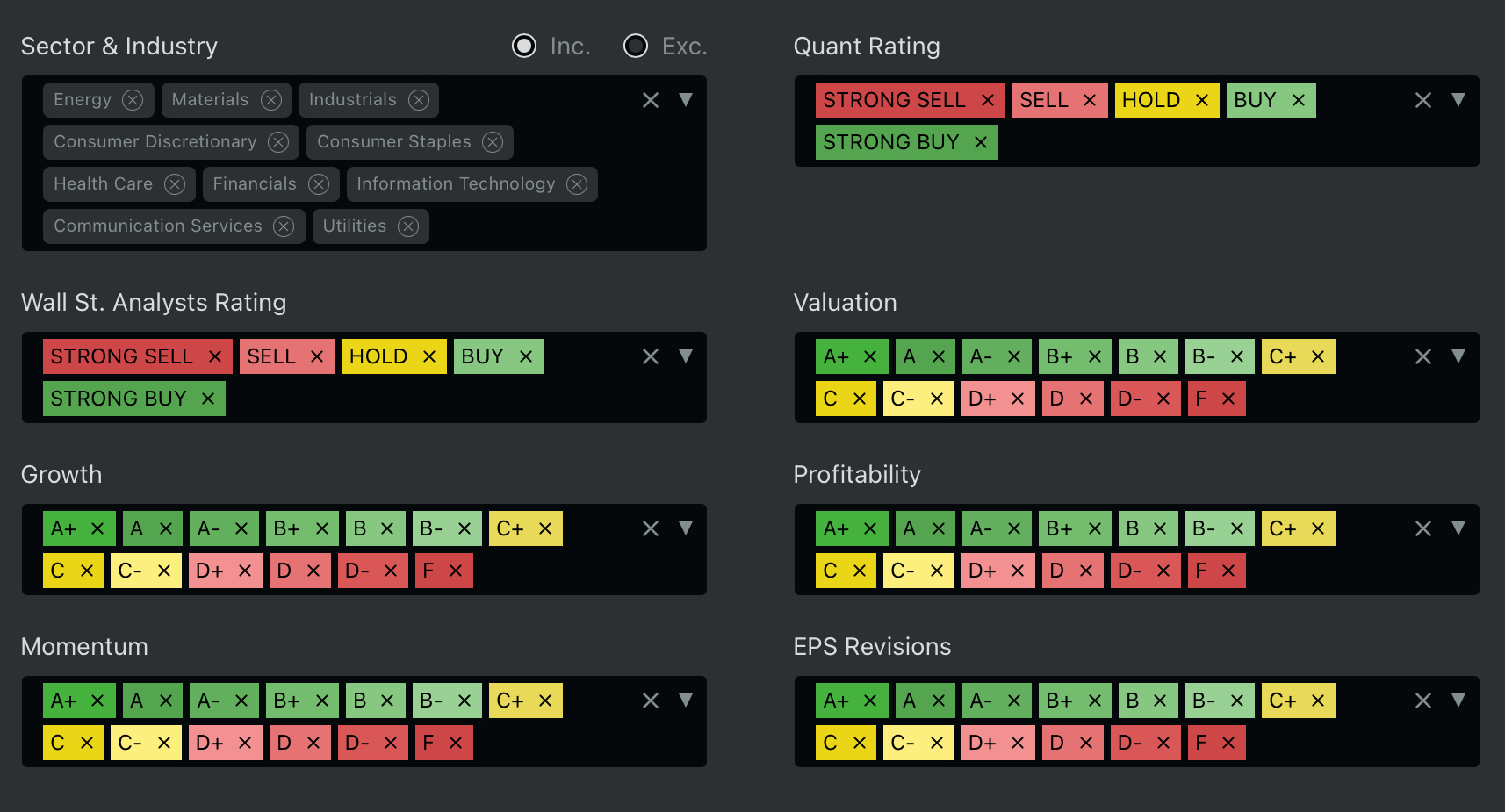
Task: Expand the EPS Revisions dropdown
Action: tap(1458, 701)
